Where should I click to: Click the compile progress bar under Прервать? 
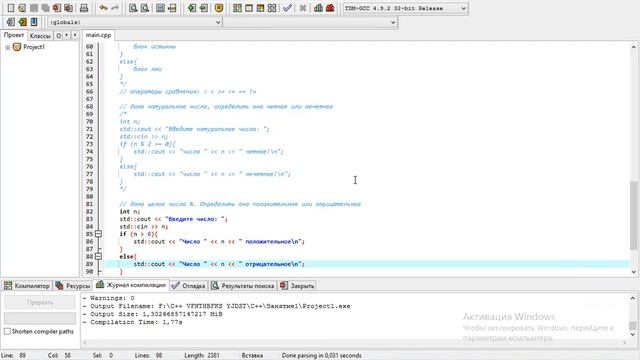40,318
